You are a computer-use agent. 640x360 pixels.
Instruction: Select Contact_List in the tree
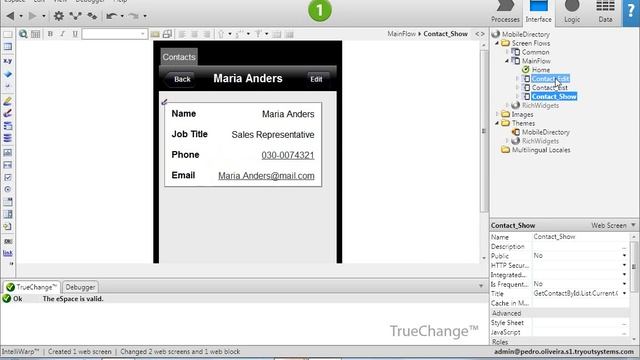pos(549,88)
